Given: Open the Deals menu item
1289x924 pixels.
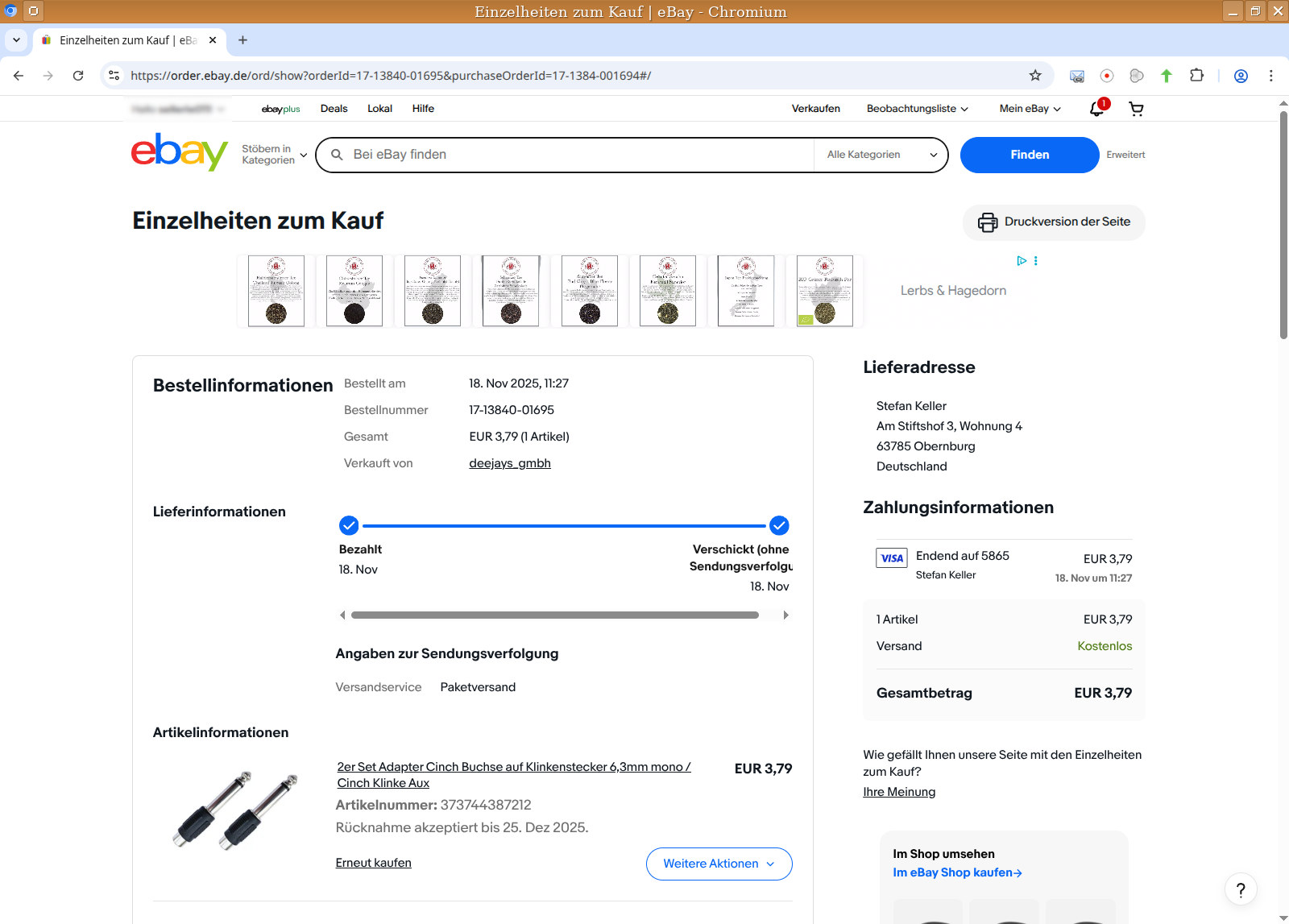Looking at the screenshot, I should pos(334,109).
